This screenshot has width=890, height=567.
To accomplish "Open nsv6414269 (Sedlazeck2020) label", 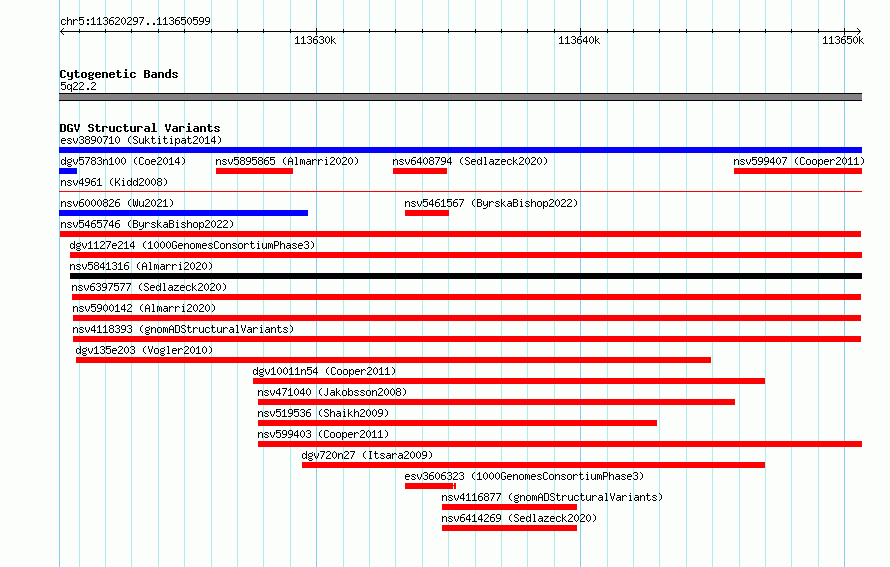I will (519, 518).
